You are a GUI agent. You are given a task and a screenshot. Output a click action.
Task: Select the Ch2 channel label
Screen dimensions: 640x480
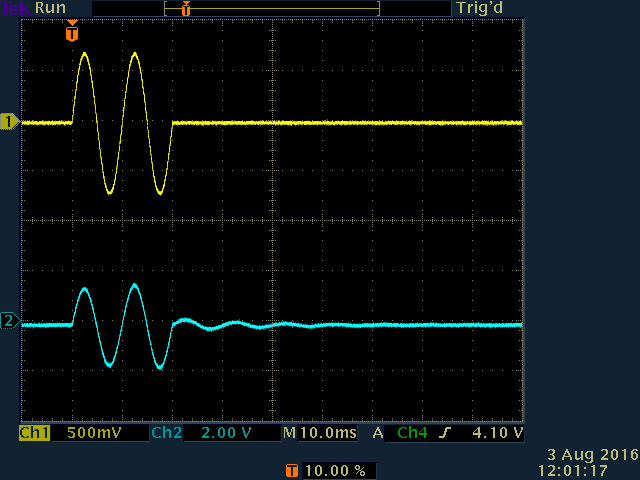[165, 433]
